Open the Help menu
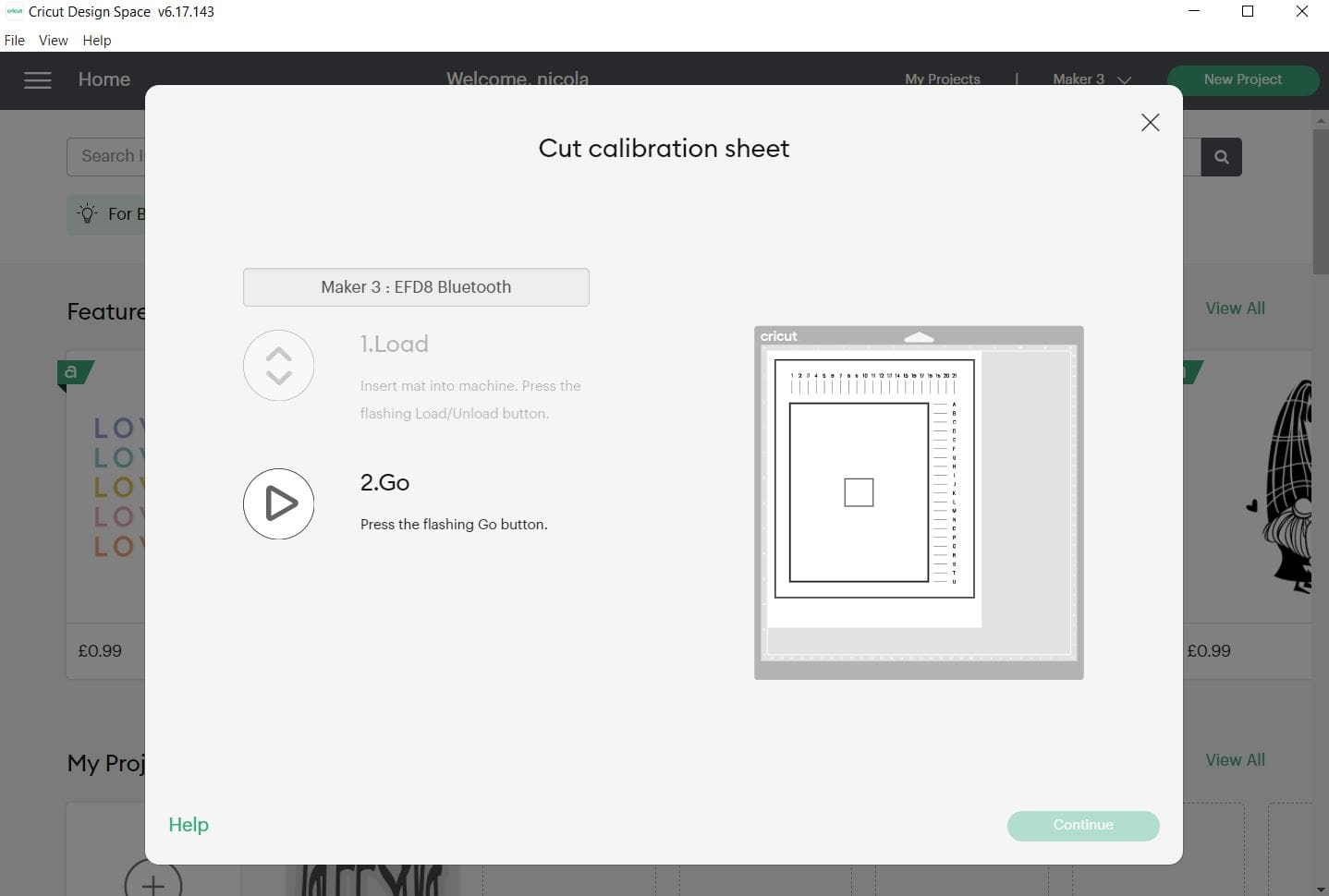 point(96,40)
